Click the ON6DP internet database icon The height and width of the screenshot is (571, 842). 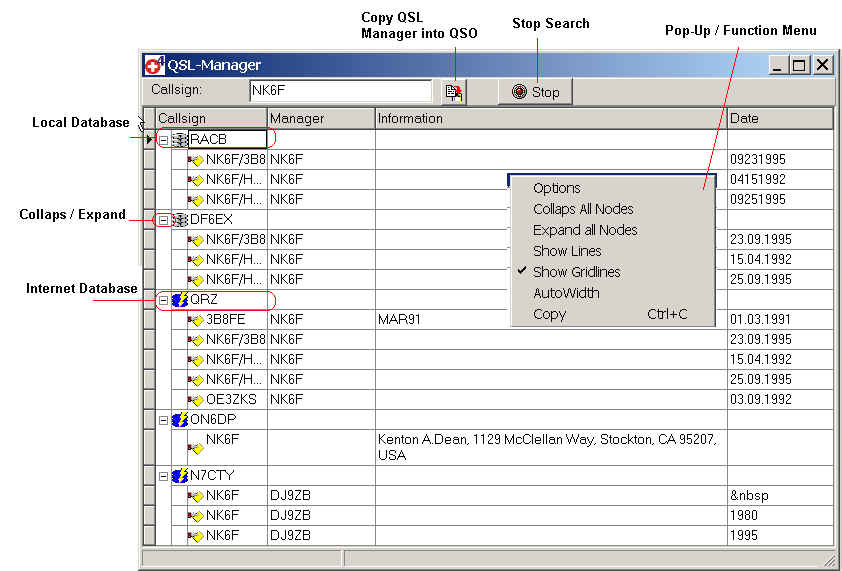tap(180, 420)
